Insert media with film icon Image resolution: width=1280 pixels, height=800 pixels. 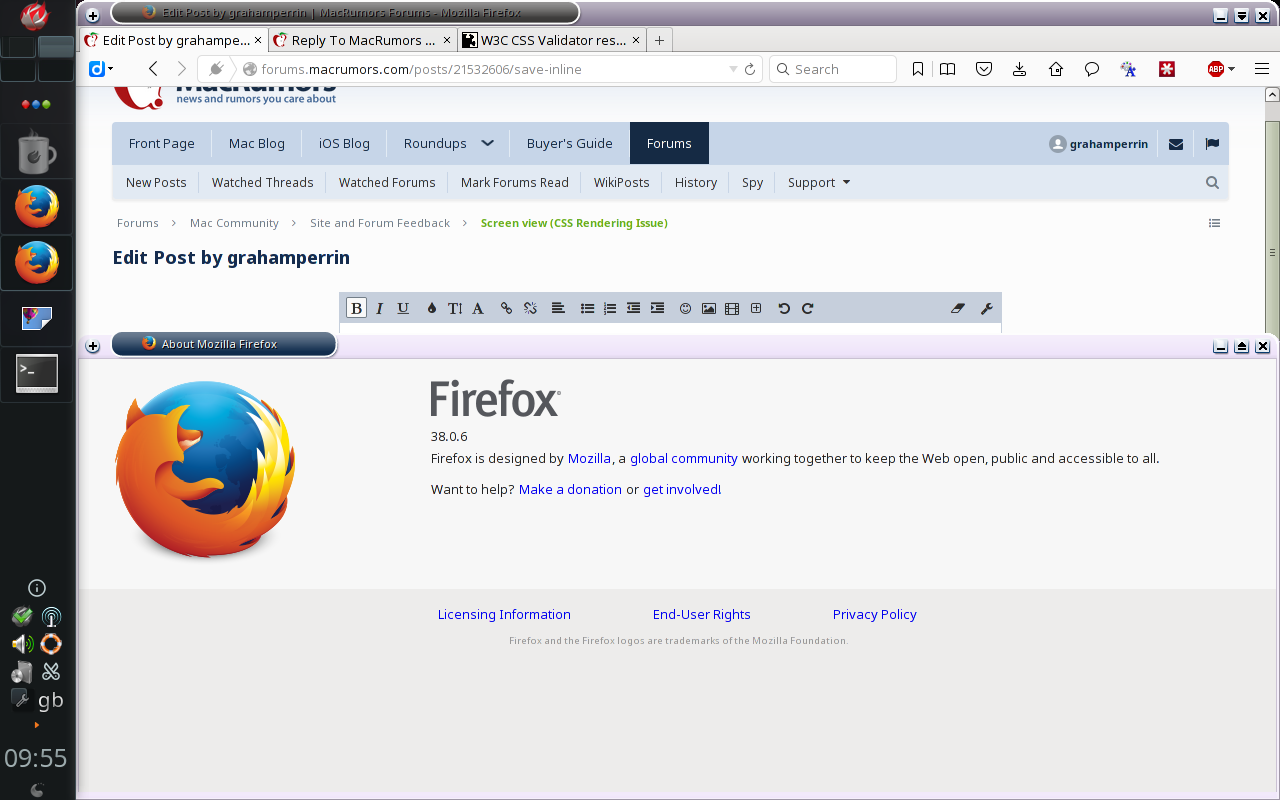click(x=732, y=308)
